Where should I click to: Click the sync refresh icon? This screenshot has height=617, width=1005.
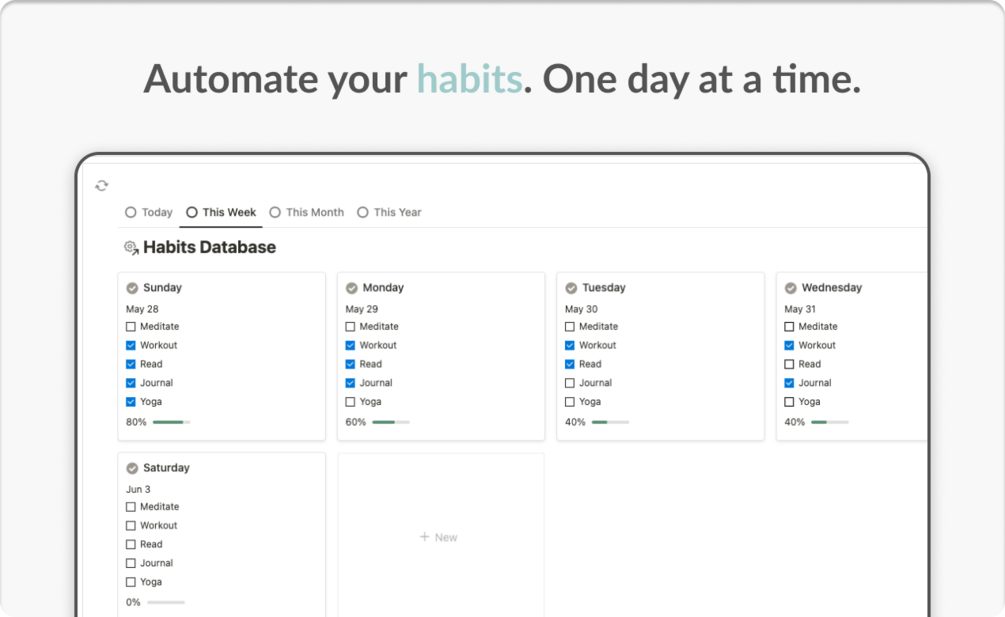(x=101, y=186)
